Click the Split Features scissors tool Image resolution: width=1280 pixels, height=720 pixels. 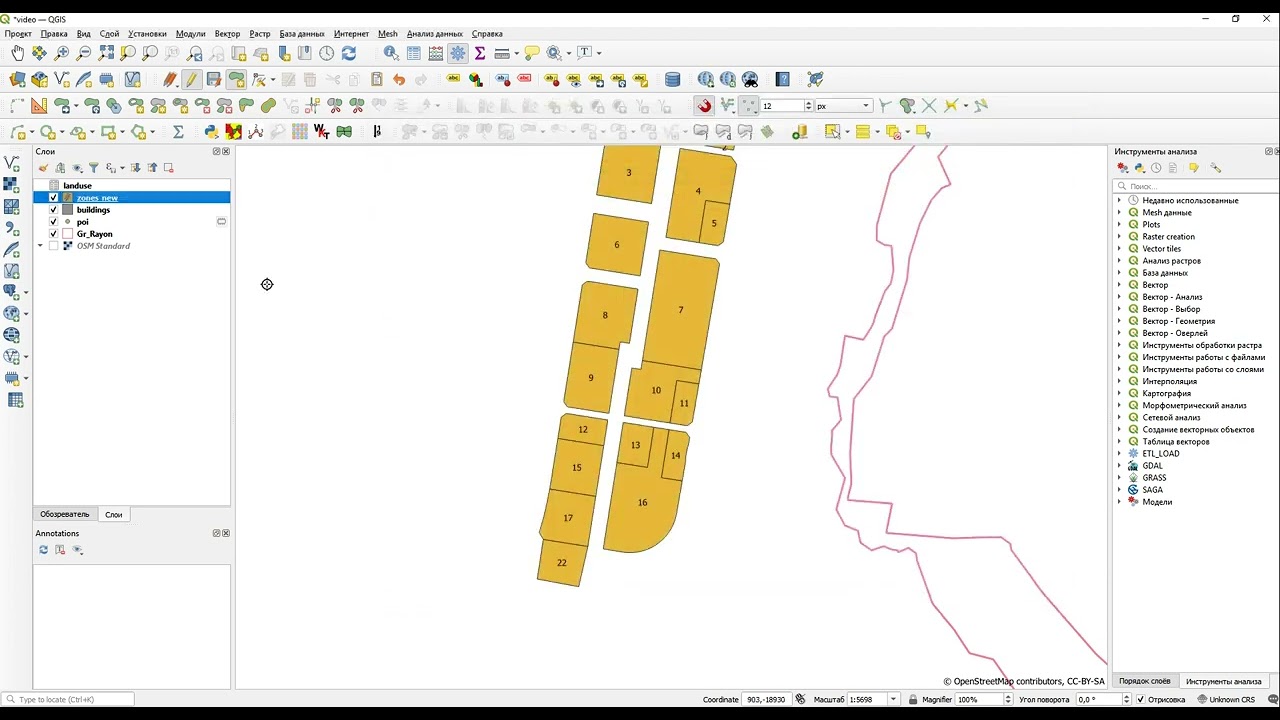pyautogui.click(x=334, y=106)
